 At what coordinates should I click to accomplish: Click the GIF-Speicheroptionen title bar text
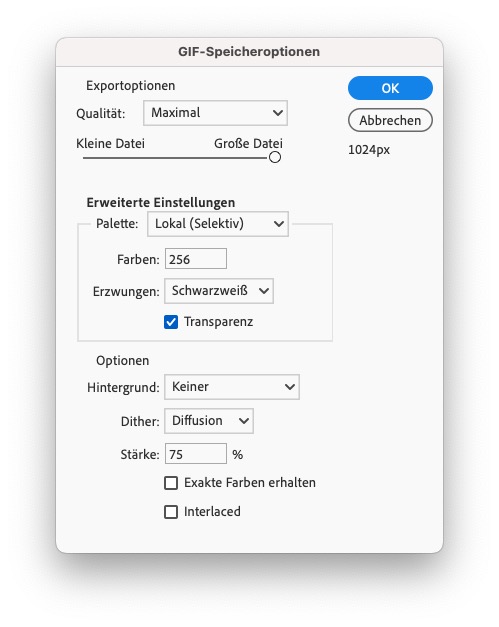pos(249,52)
